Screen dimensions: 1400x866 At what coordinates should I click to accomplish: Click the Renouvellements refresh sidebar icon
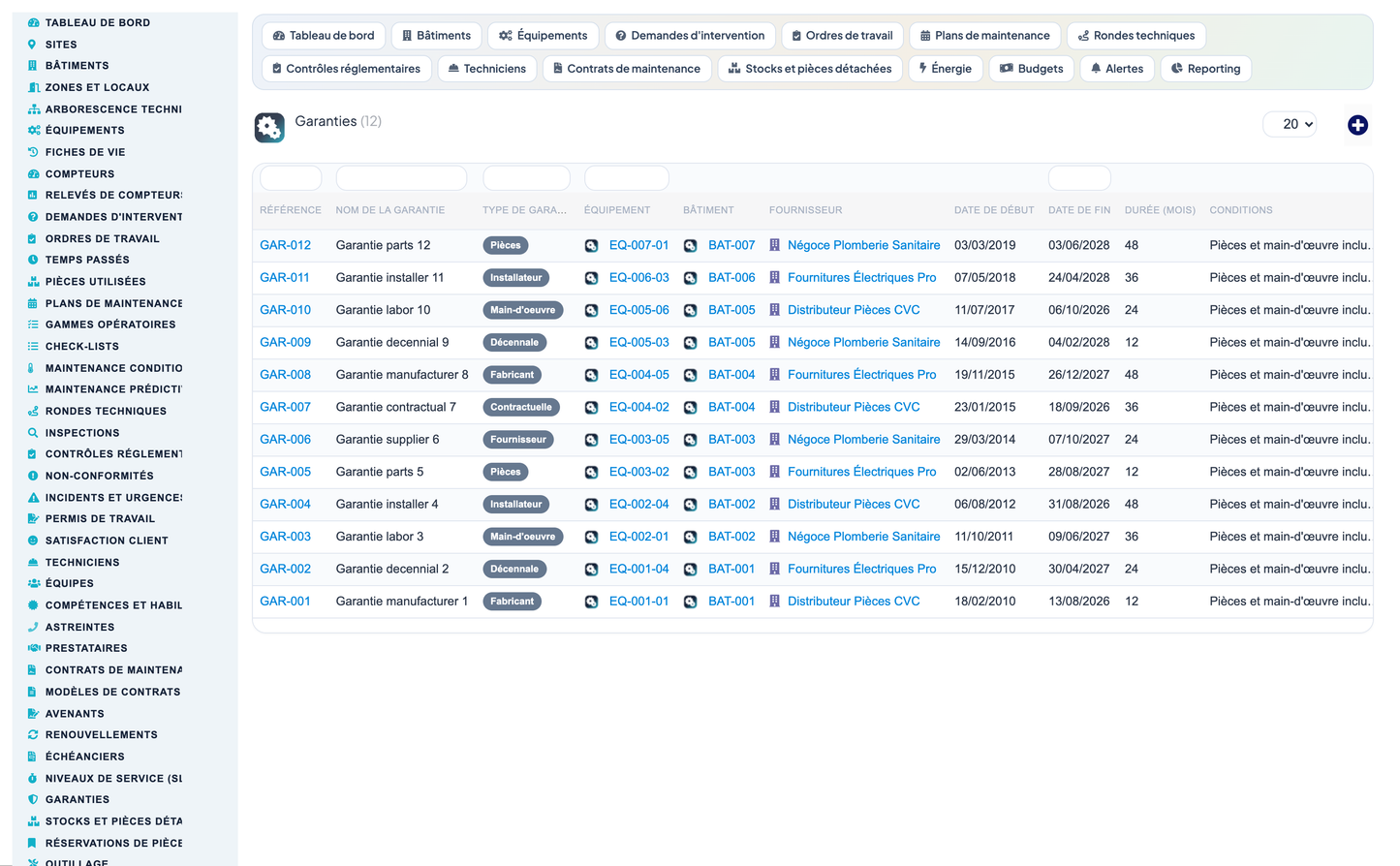click(33, 734)
